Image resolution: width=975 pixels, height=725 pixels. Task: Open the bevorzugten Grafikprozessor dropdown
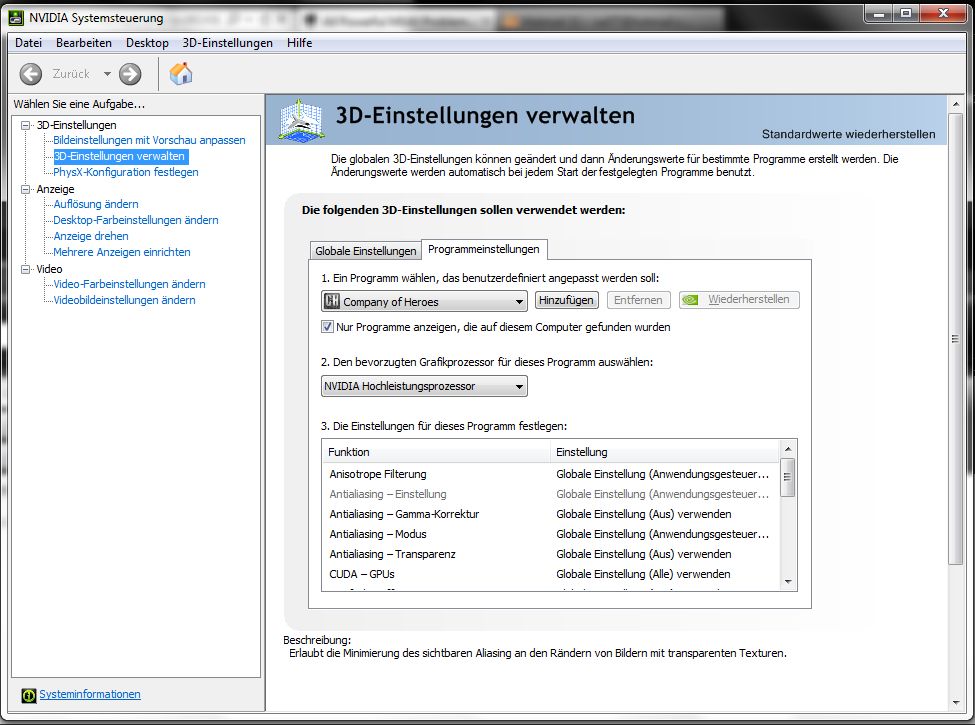pyautogui.click(x=424, y=386)
